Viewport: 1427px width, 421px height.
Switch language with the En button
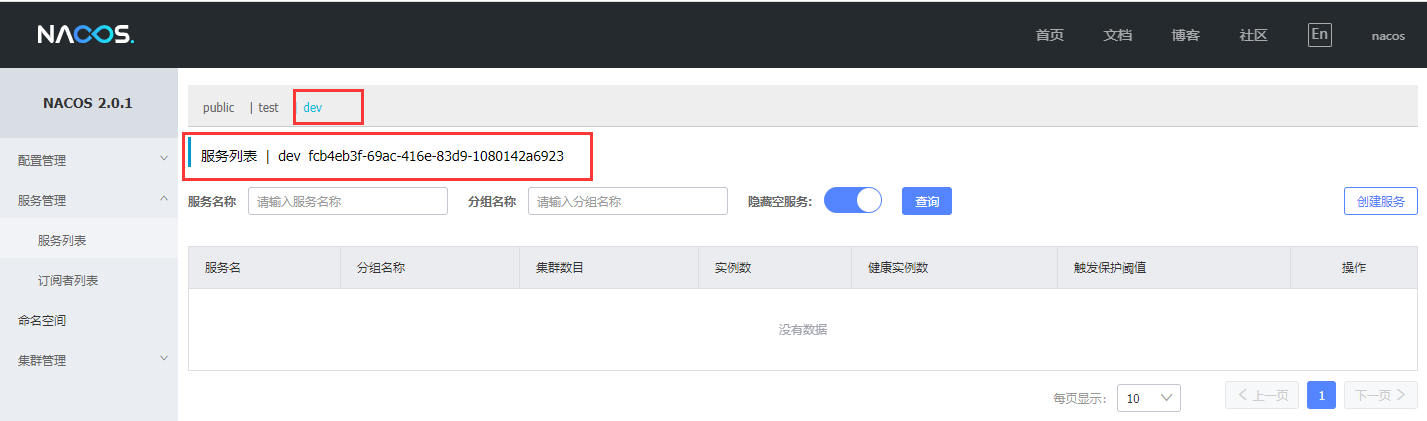coord(1320,34)
